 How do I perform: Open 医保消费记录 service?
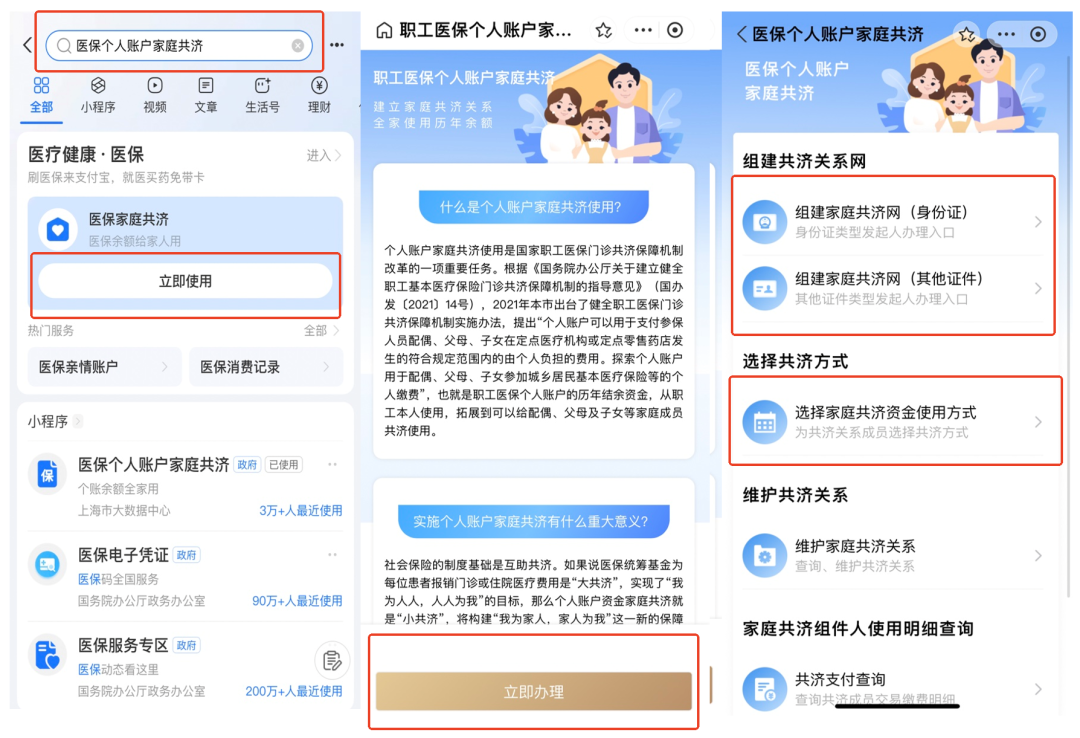point(266,367)
